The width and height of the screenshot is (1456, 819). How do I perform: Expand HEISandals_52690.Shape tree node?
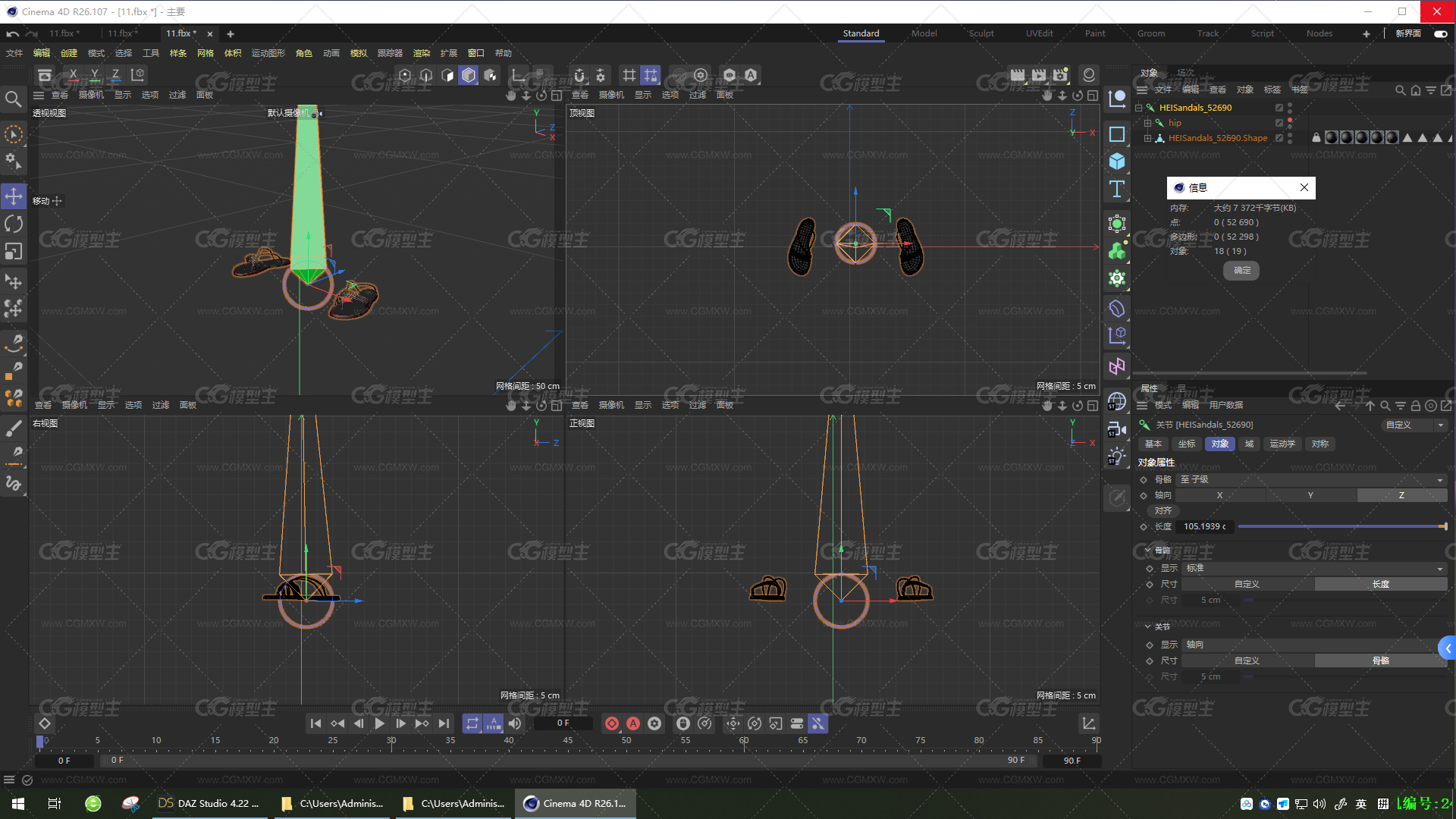[1147, 138]
